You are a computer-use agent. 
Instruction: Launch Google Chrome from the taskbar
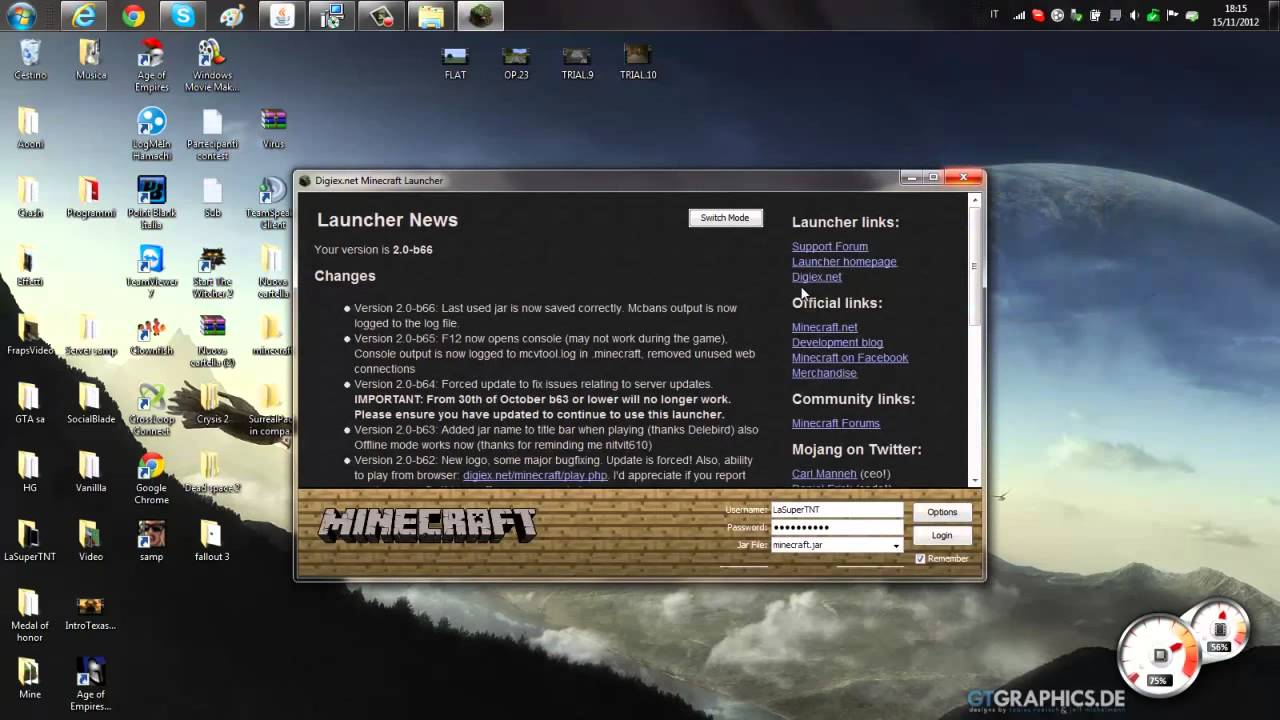click(x=133, y=15)
